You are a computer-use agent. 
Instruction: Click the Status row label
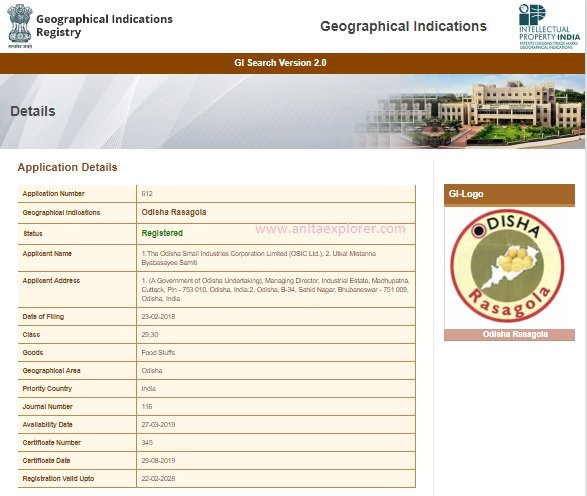point(33,233)
